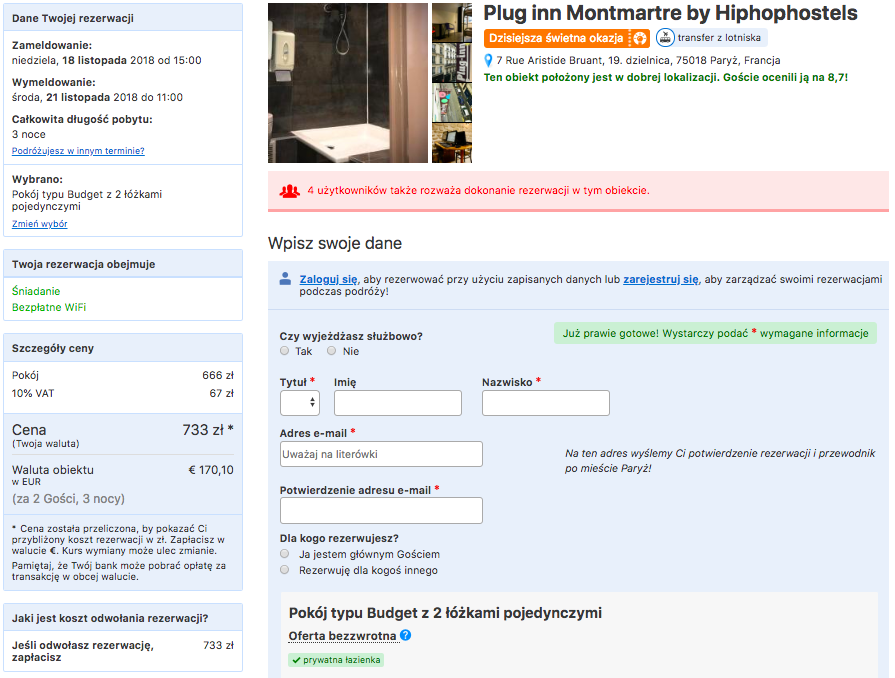Open the Zaloguj się link
The height and width of the screenshot is (678, 895).
click(x=329, y=279)
